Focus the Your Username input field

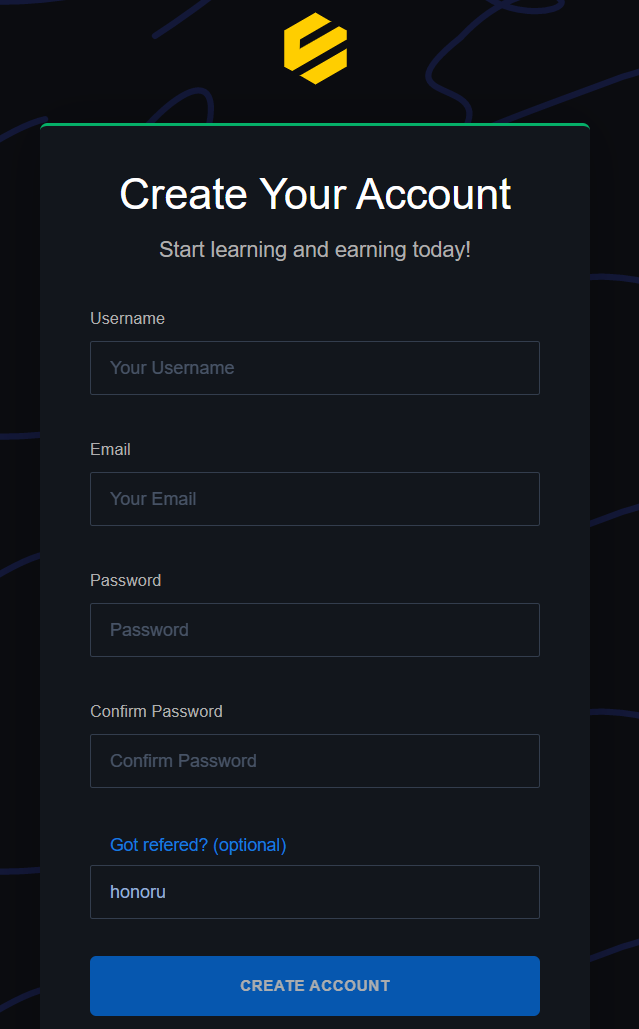point(315,368)
